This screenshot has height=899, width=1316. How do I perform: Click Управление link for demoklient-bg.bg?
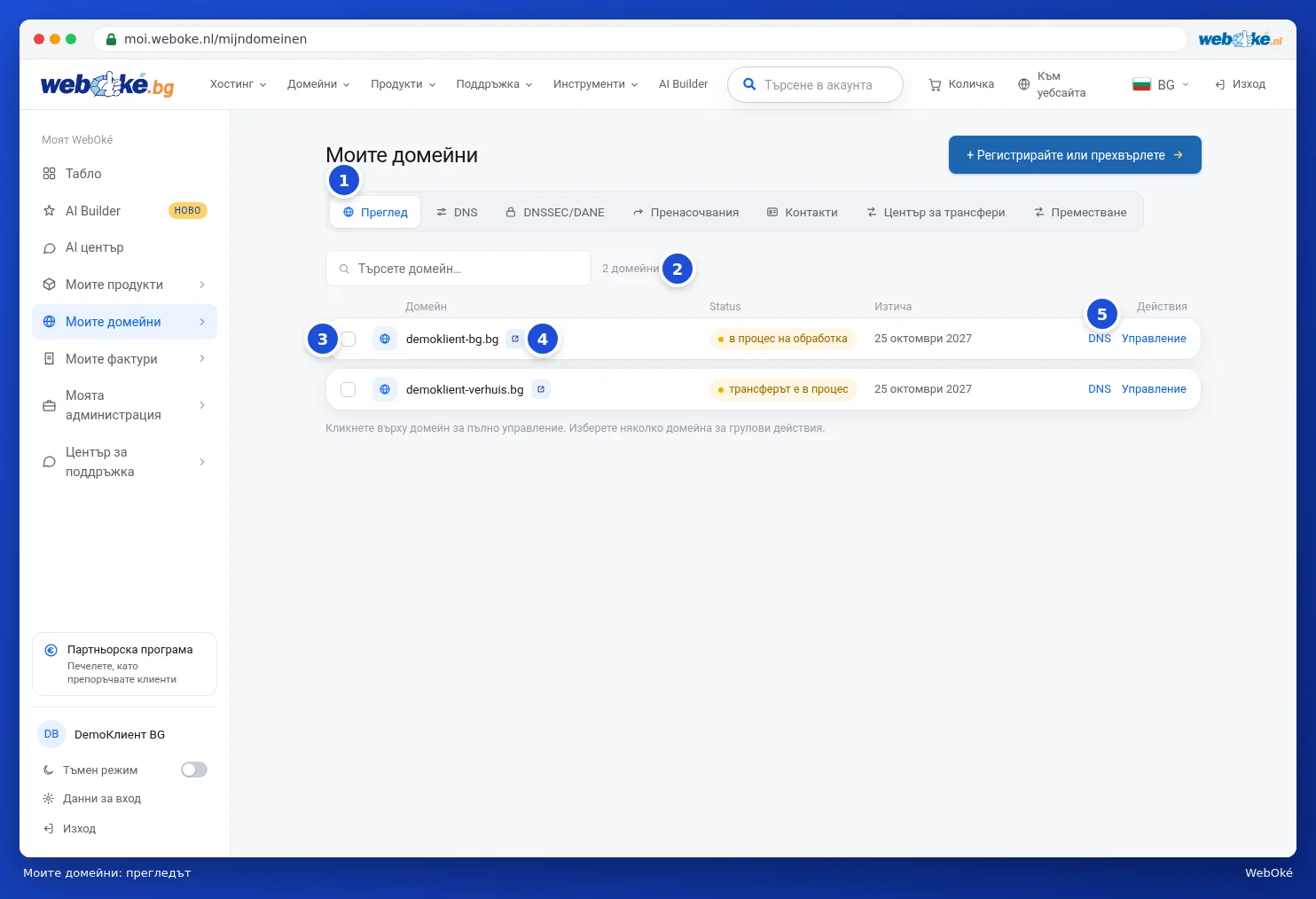point(1154,339)
